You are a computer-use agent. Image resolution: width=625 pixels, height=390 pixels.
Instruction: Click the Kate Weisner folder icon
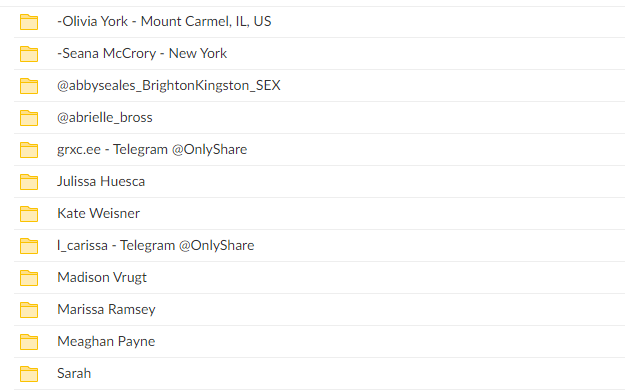tap(29, 214)
